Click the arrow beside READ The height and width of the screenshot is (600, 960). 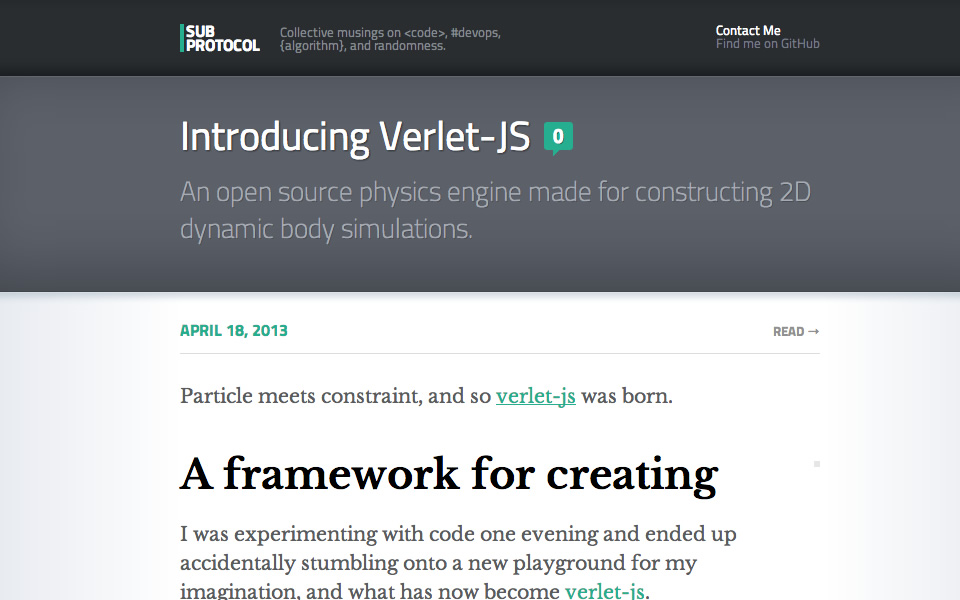click(x=814, y=331)
